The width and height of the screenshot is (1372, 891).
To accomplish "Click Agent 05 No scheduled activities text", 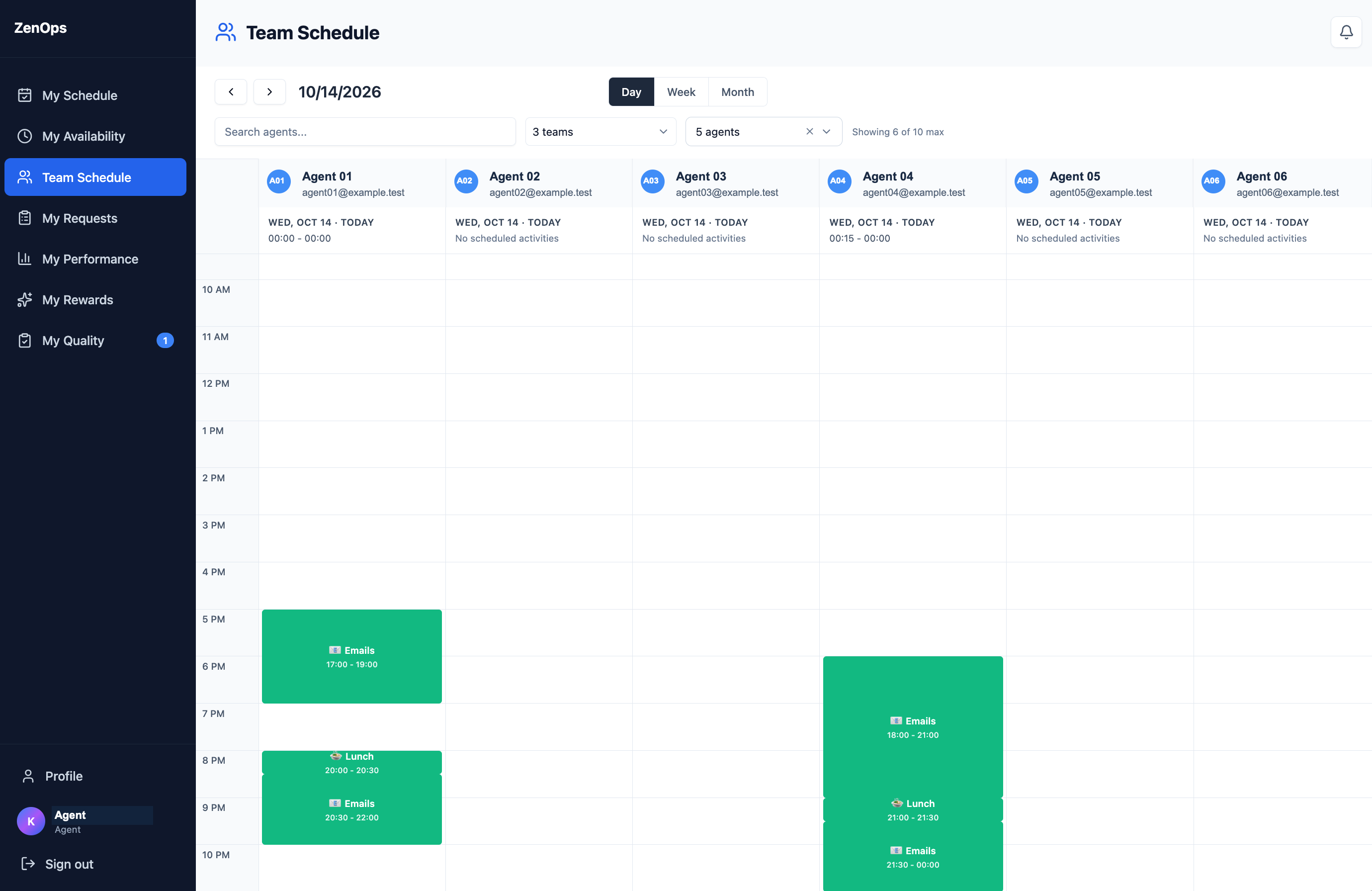I will pyautogui.click(x=1068, y=238).
